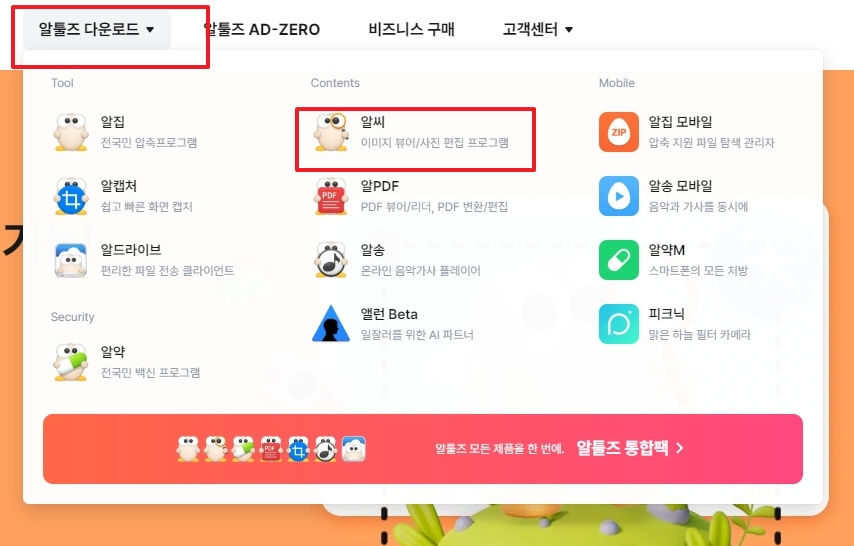Click the 알약 pill character icon

[71, 362]
